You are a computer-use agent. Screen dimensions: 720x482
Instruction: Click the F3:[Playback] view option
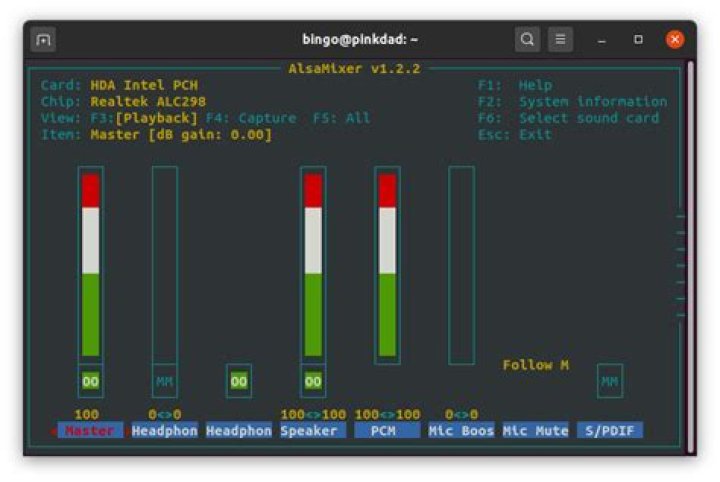(x=144, y=118)
